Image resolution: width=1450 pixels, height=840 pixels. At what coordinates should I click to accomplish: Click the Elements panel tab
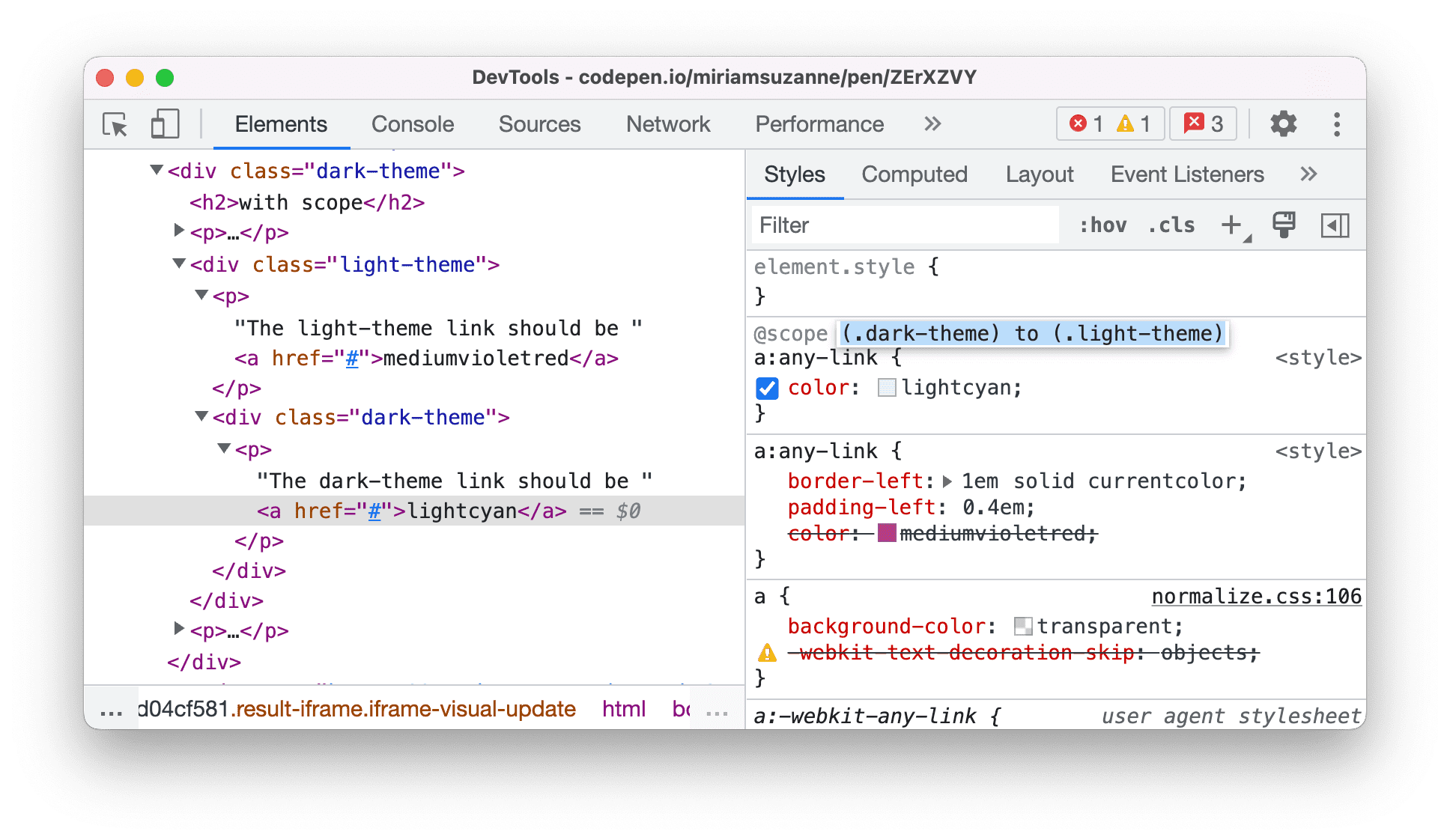click(281, 125)
